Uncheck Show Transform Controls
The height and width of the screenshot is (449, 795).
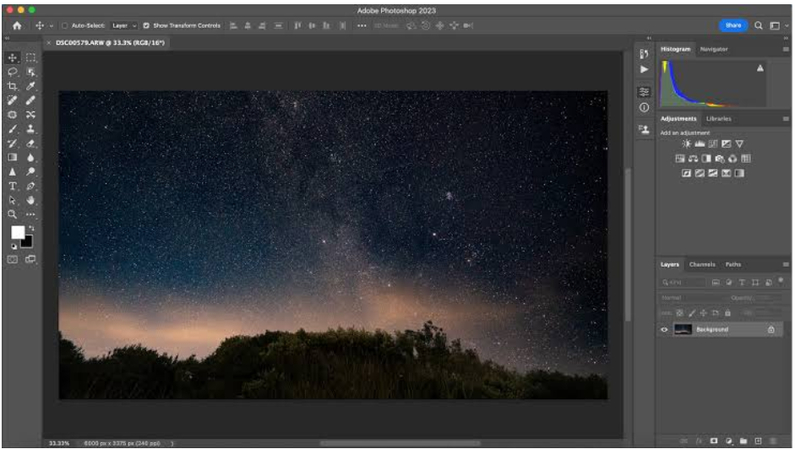click(x=146, y=25)
